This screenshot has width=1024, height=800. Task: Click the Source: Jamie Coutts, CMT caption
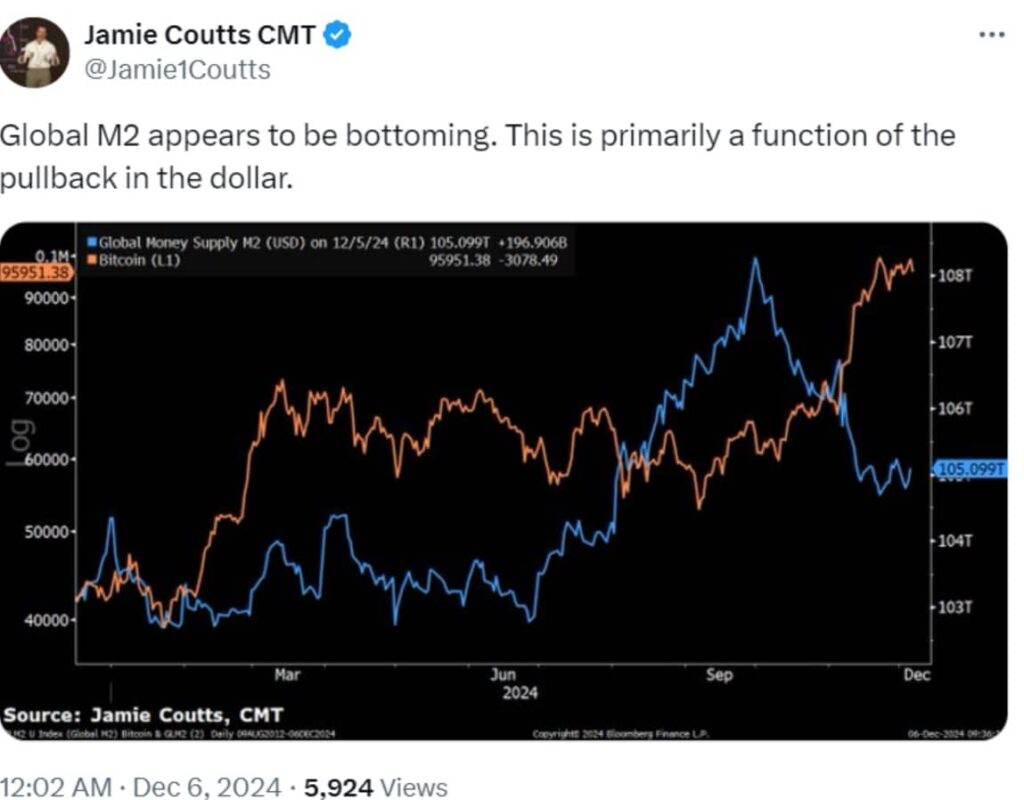[144, 714]
